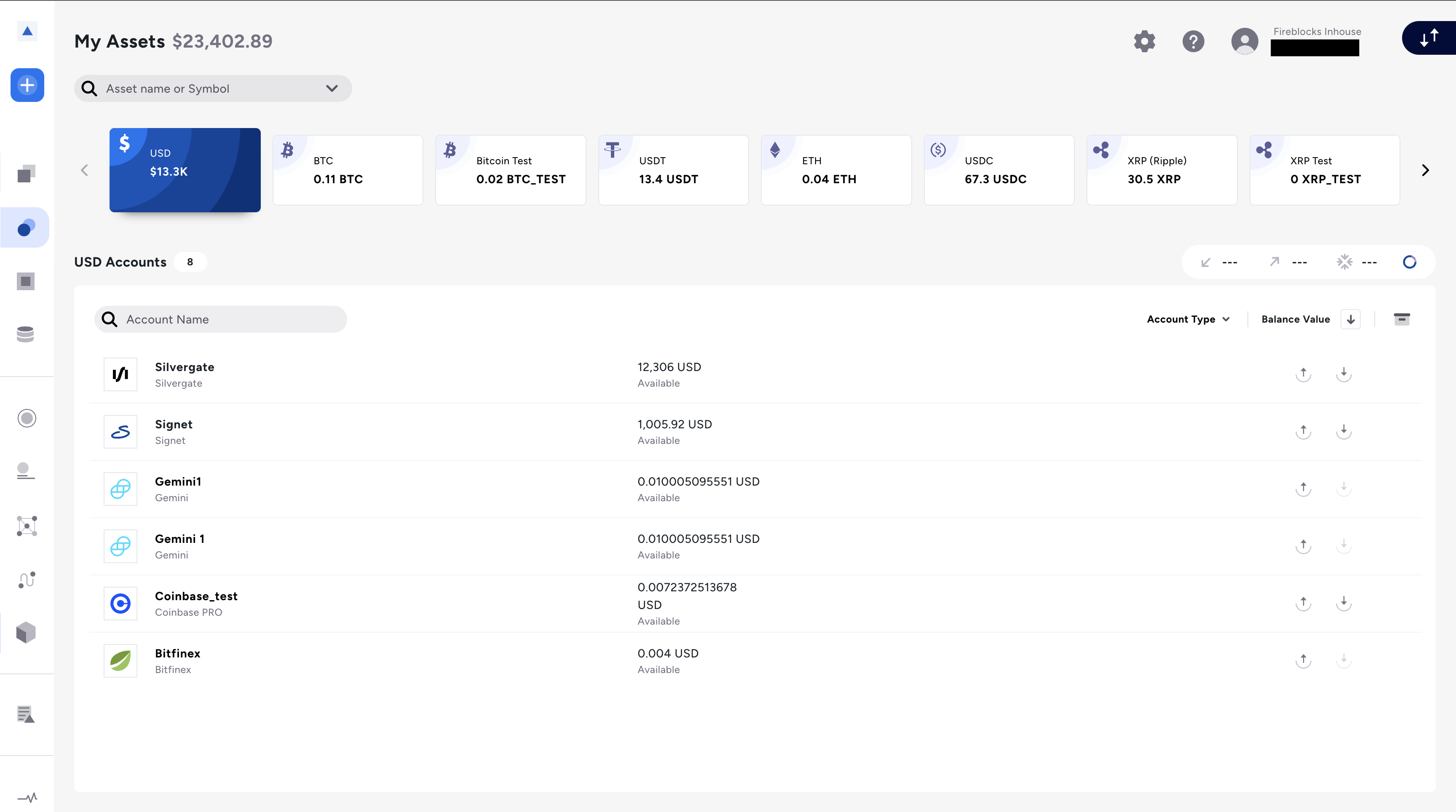1456x812 pixels.
Task: Go to previous asset cards with left chevron
Action: 85,170
